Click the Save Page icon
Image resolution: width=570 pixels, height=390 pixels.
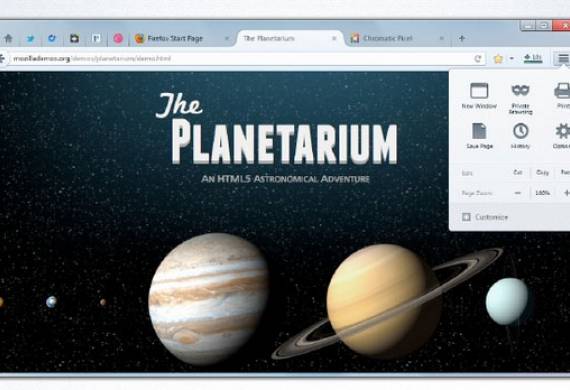pyautogui.click(x=479, y=131)
